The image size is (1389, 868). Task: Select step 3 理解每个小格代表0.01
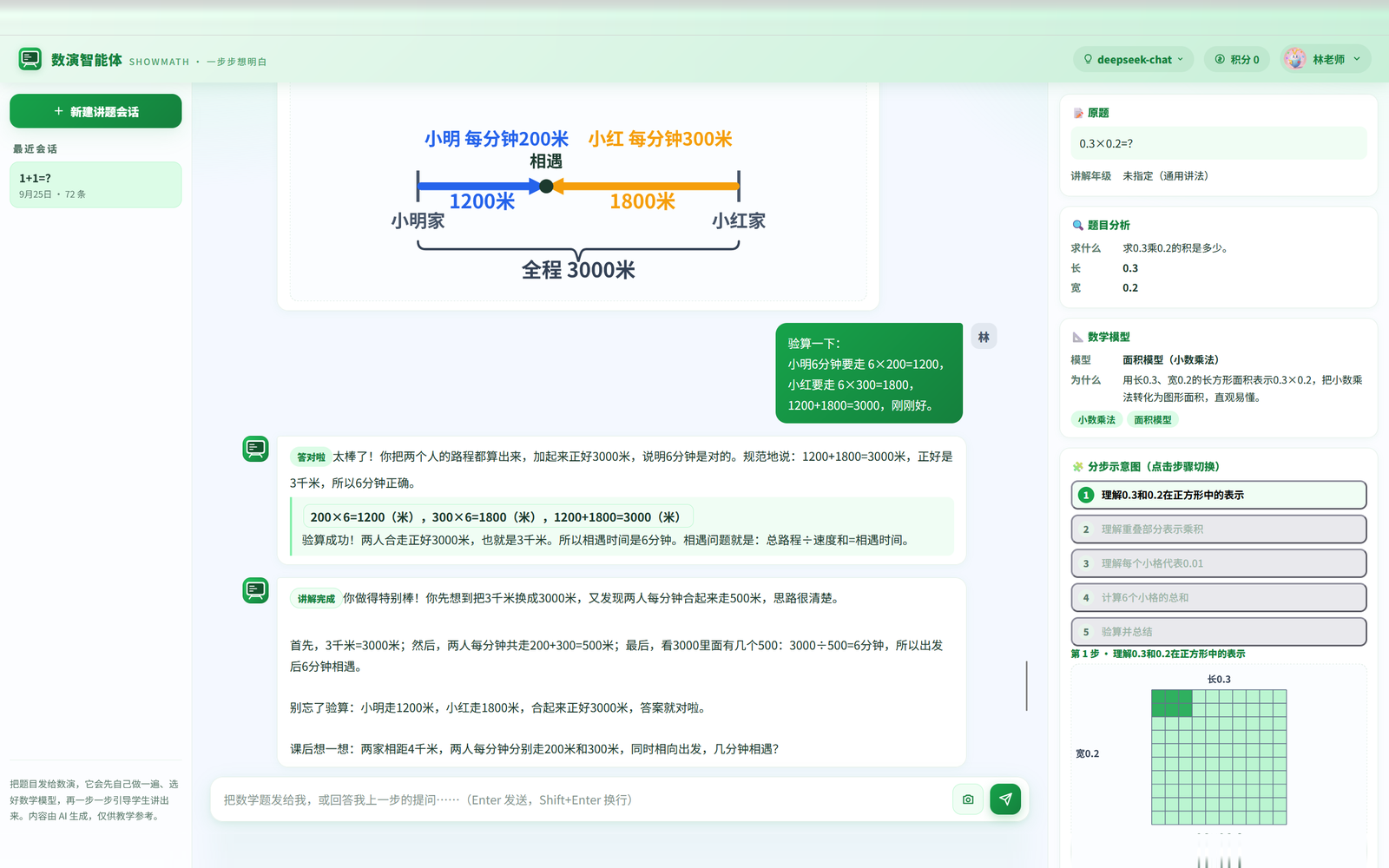1219,563
